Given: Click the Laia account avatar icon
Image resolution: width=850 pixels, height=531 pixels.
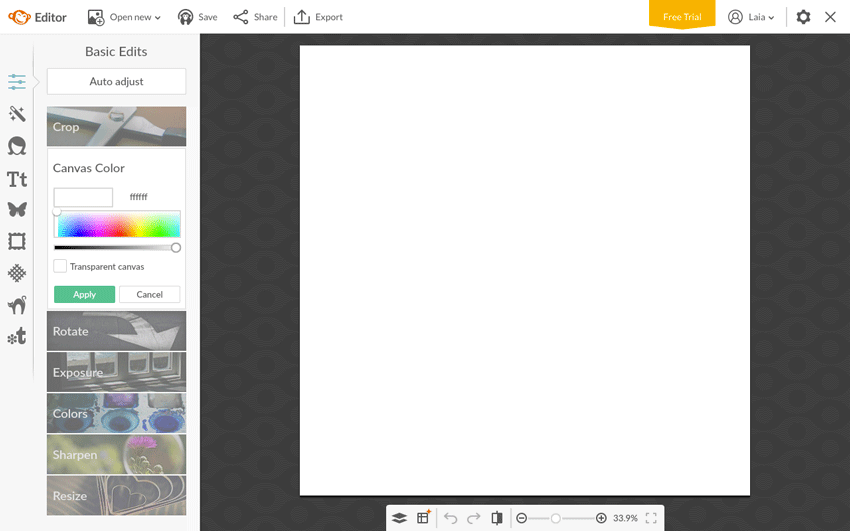Looking at the screenshot, I should (x=735, y=17).
